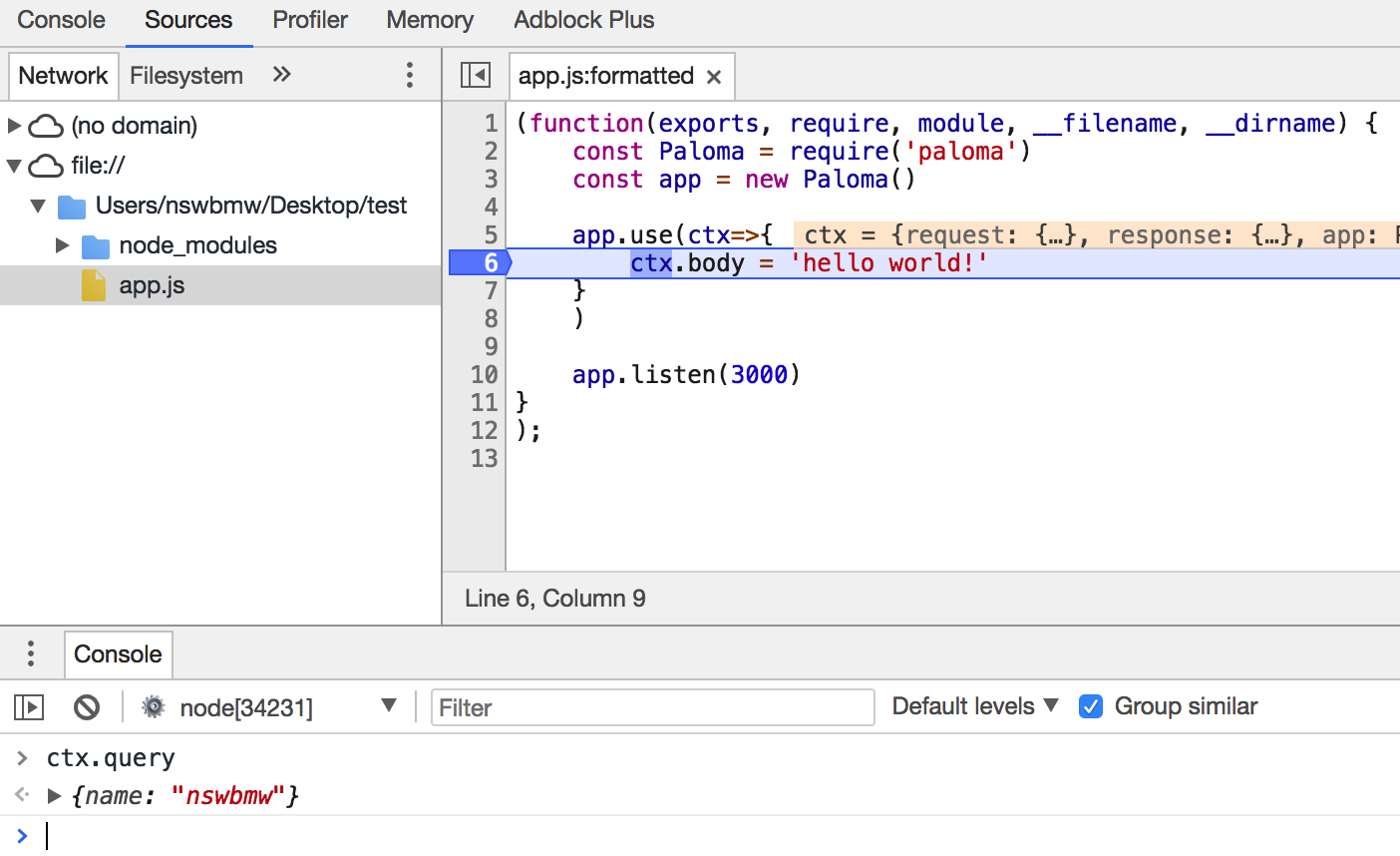Close the app.js:formatted editor tab
Viewport: 1400px width, 856px height.
pyautogui.click(x=714, y=77)
